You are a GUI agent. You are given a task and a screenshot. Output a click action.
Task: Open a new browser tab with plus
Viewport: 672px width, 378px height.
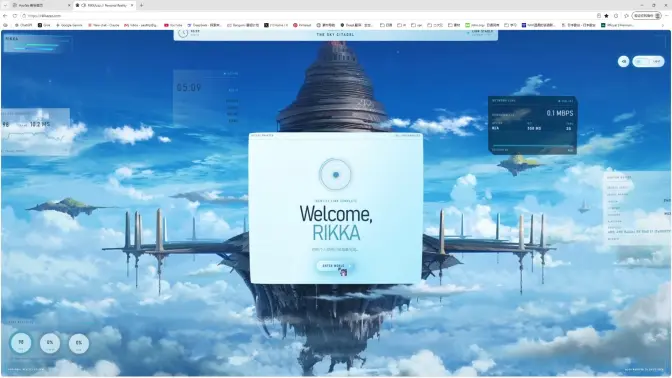[x=141, y=5]
